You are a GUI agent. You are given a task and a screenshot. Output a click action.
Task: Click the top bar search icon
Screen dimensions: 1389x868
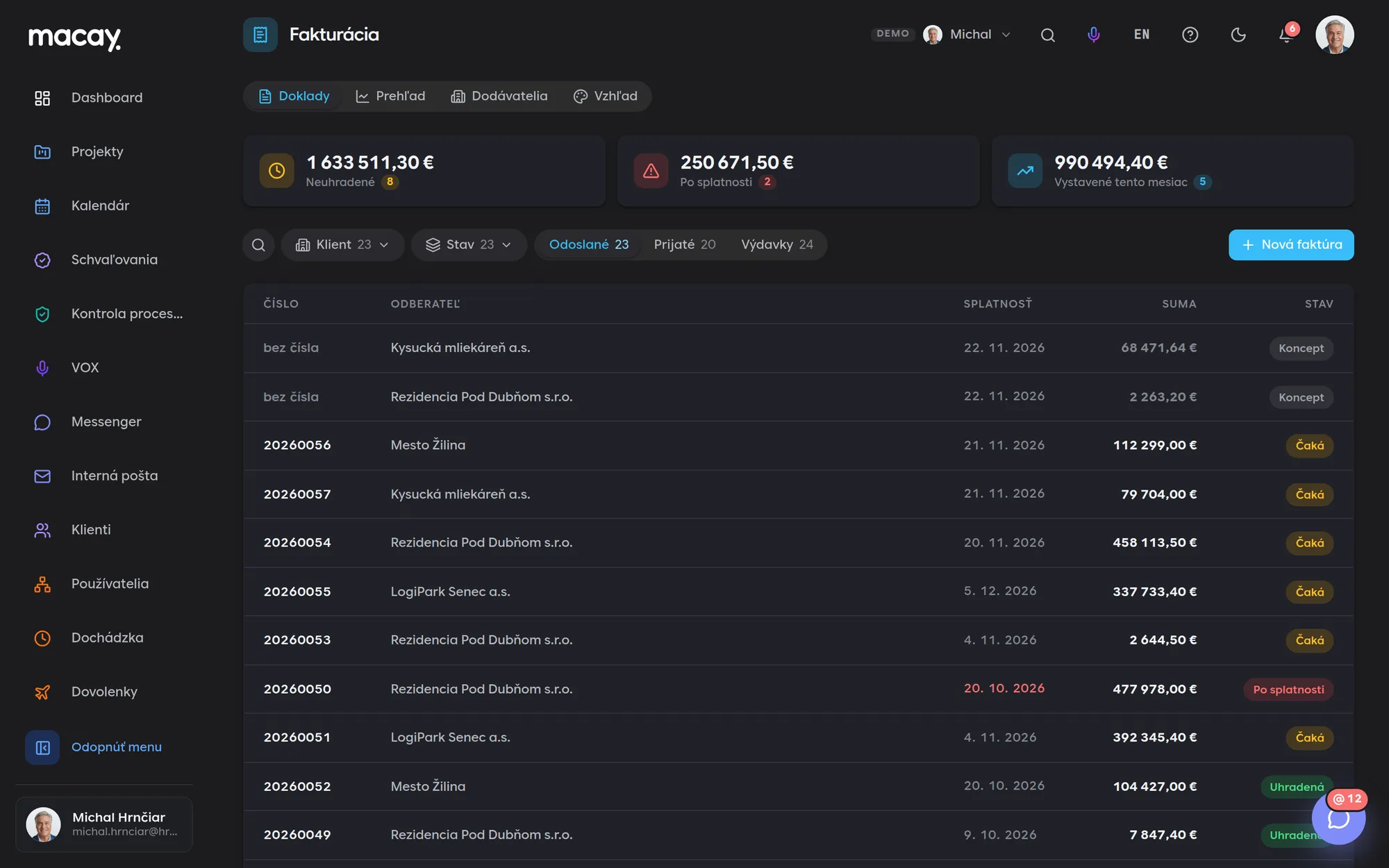point(1048,35)
